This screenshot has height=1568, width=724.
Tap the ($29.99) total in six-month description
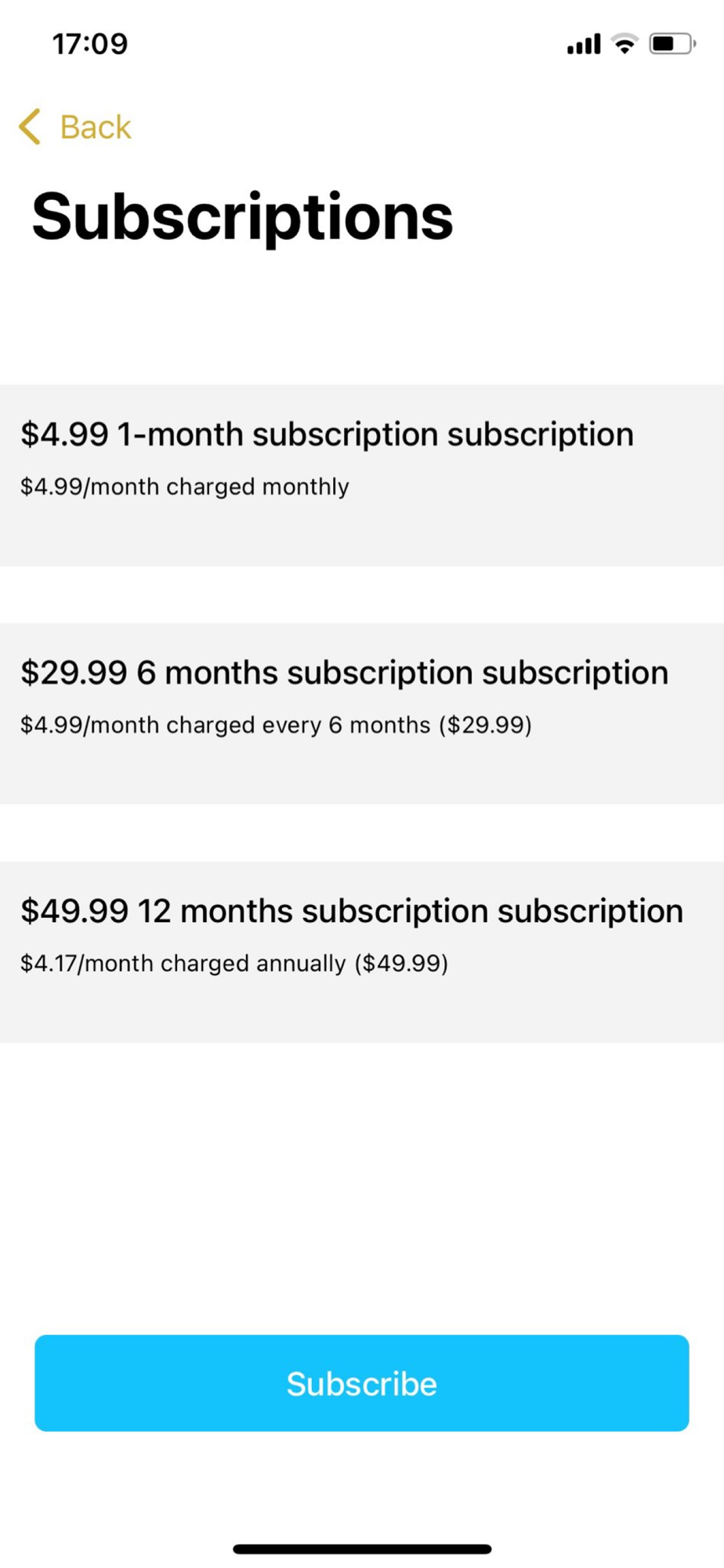[x=485, y=725]
